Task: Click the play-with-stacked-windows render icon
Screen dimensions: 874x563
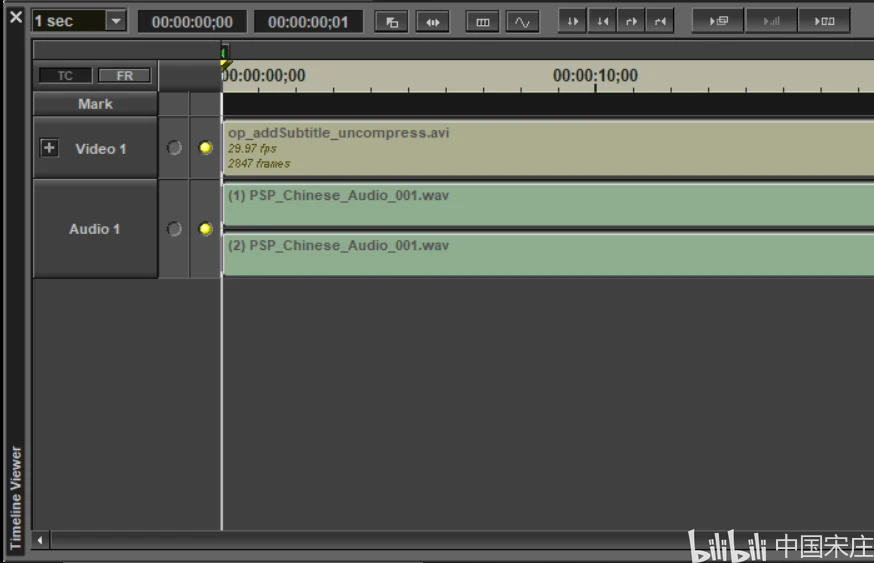Action: (x=718, y=21)
